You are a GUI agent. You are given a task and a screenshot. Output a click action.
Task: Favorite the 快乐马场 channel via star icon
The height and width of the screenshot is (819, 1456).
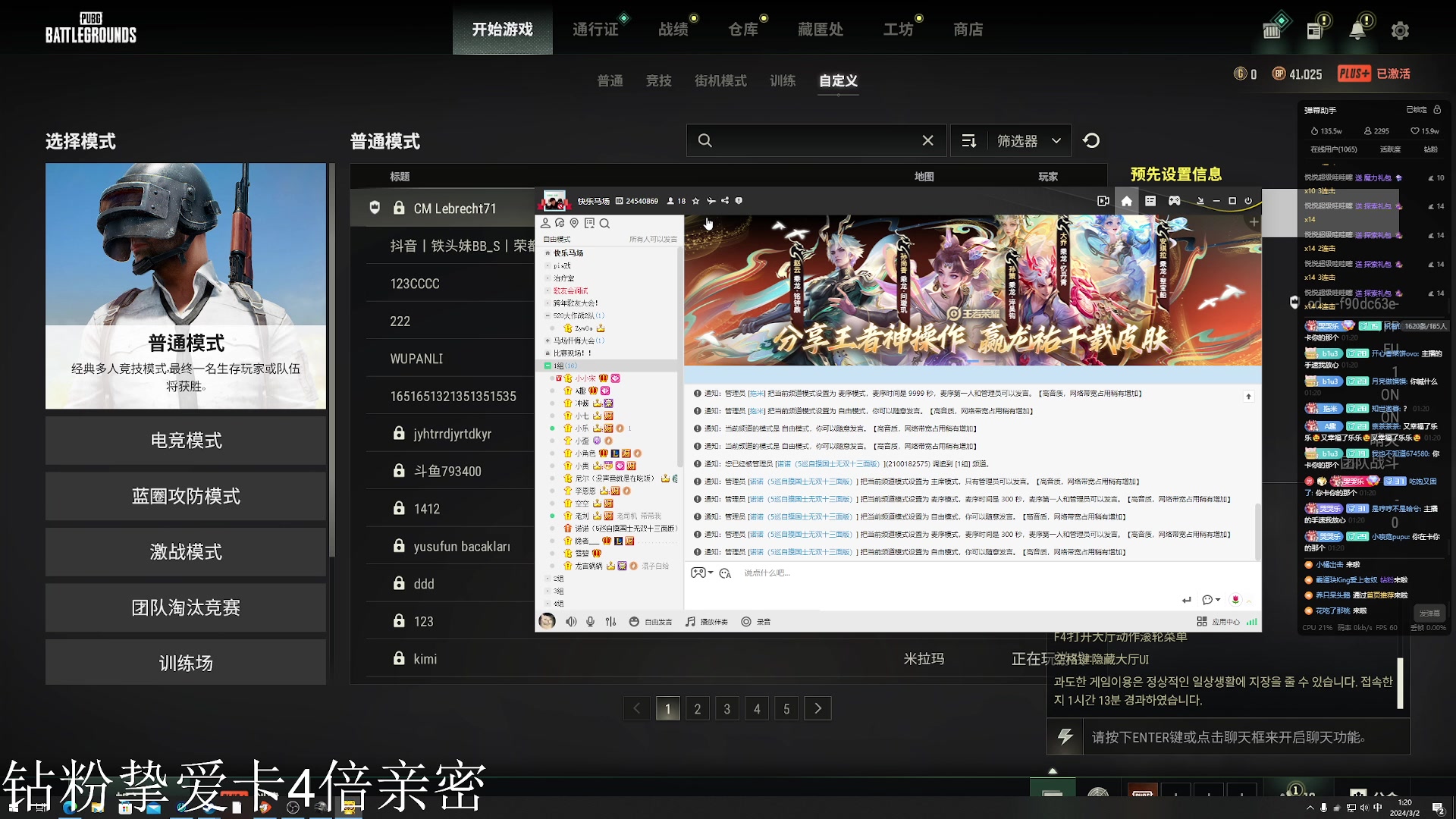696,201
